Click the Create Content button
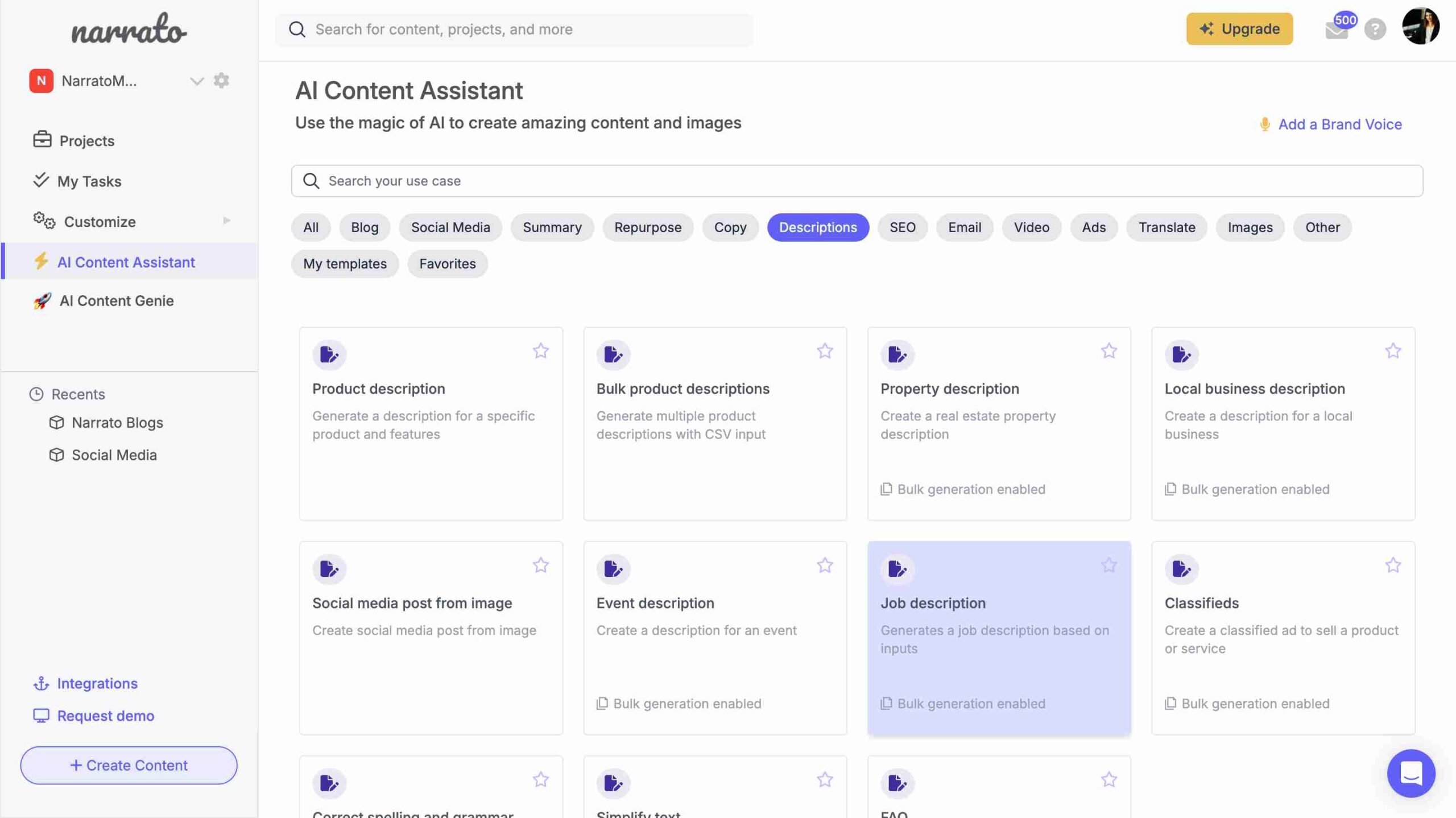The height and width of the screenshot is (818, 1456). (x=128, y=765)
